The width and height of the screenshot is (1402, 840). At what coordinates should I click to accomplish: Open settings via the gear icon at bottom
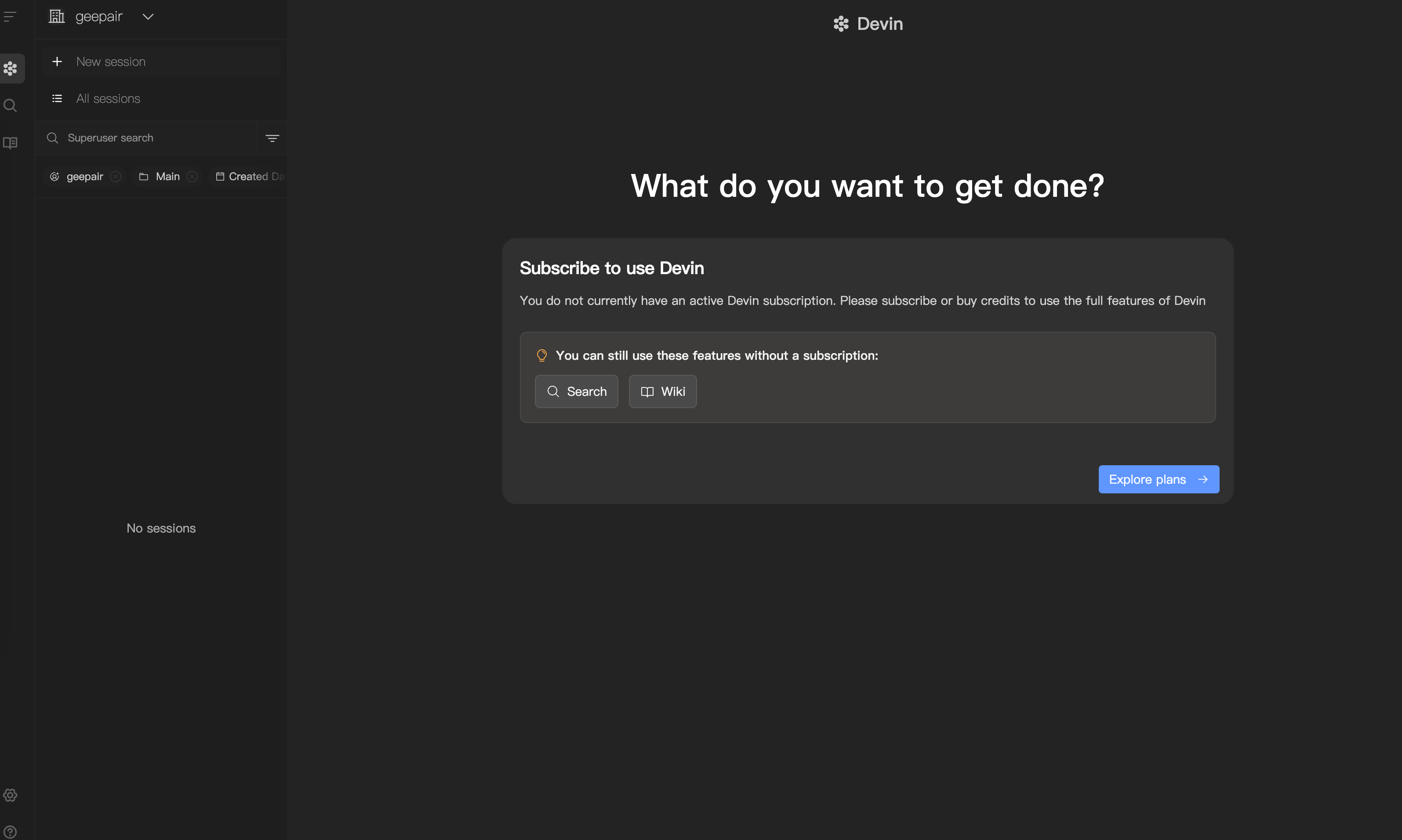pos(10,795)
